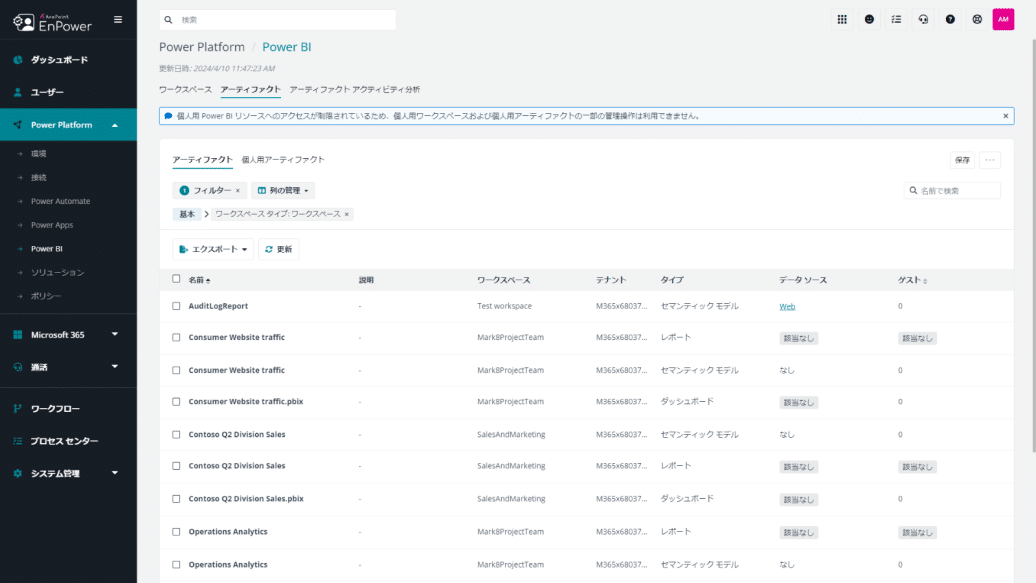Click the 保存 save button
This screenshot has width=1036, height=583.
pos(962,160)
